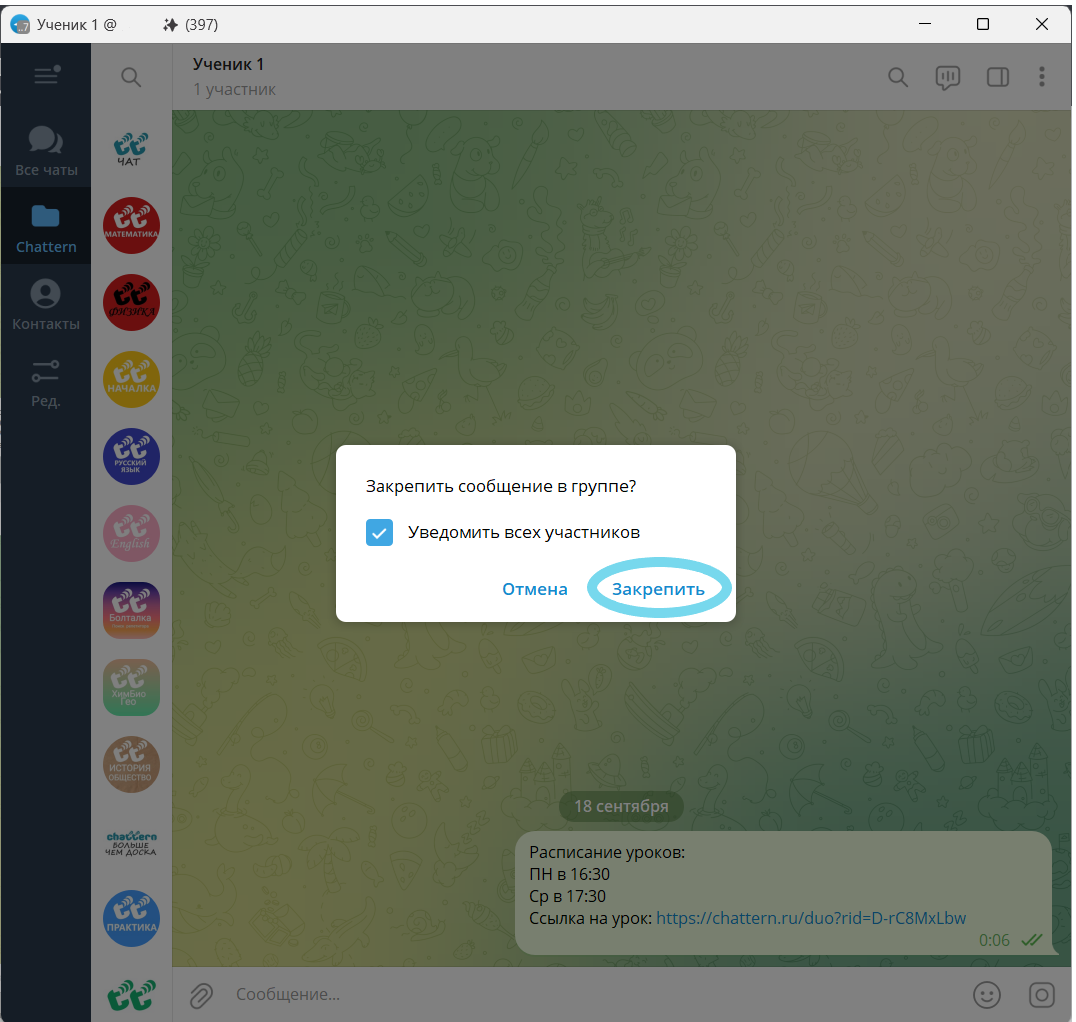The width and height of the screenshot is (1076, 1022).
Task: Open the Контакты section
Action: pos(46,305)
